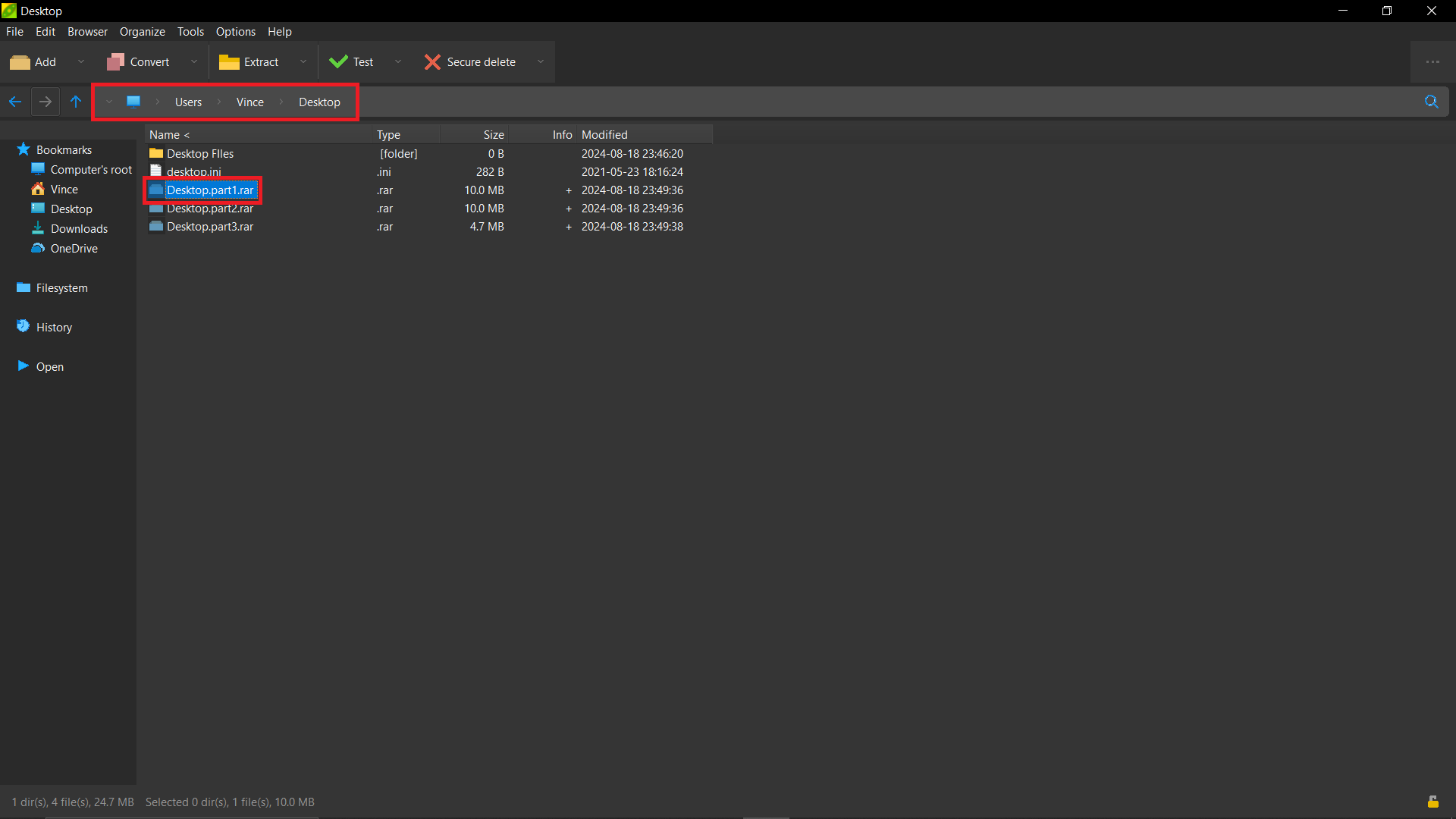Click the back navigation arrow
Image resolution: width=1456 pixels, height=819 pixels.
(15, 101)
